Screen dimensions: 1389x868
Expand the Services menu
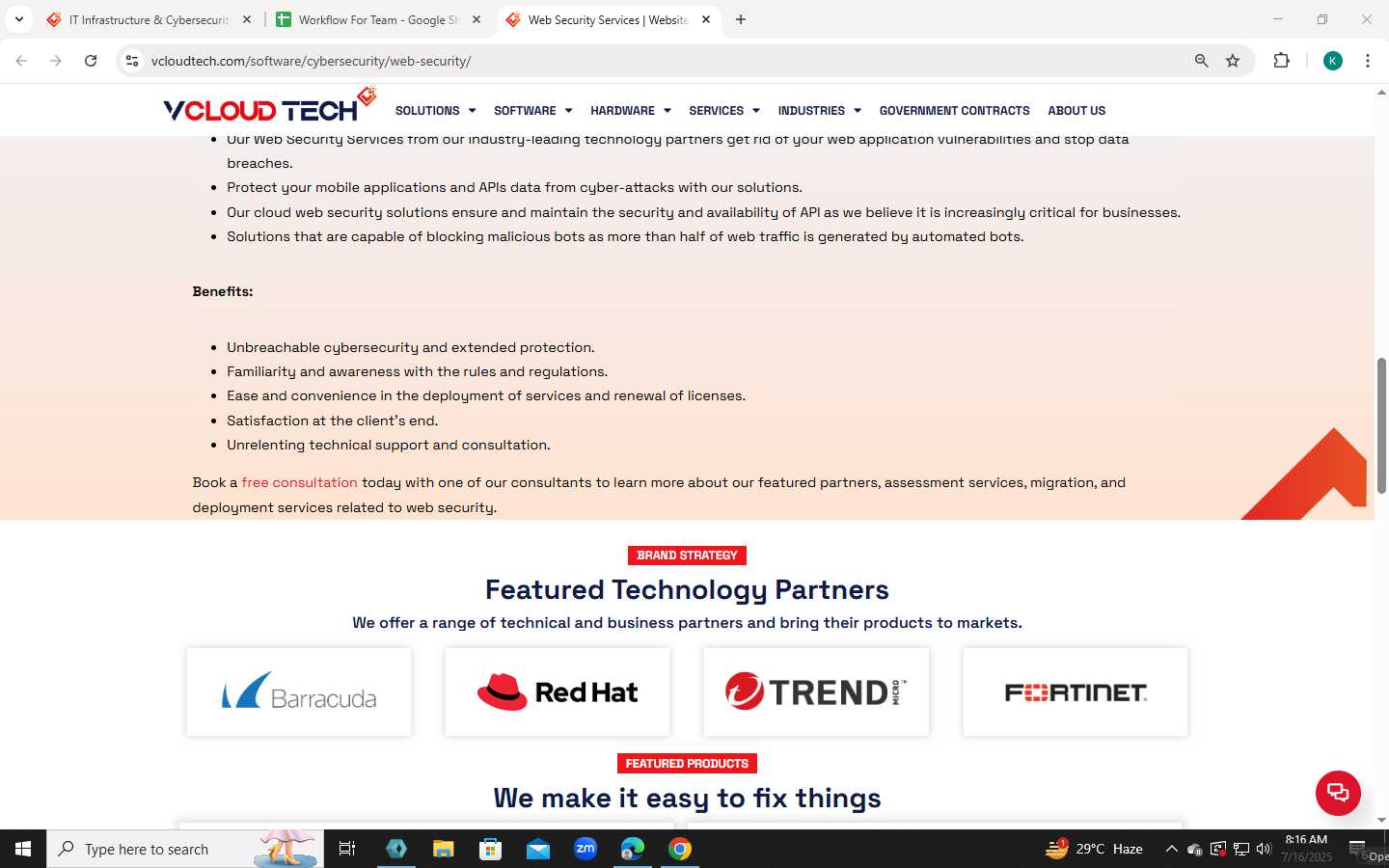click(723, 111)
